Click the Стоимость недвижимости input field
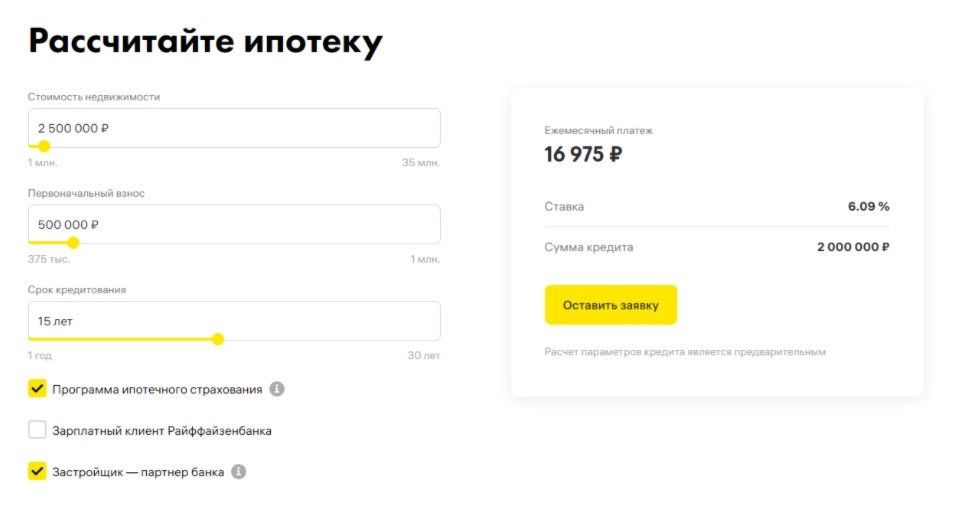This screenshot has width=964, height=515. pyautogui.click(x=234, y=128)
